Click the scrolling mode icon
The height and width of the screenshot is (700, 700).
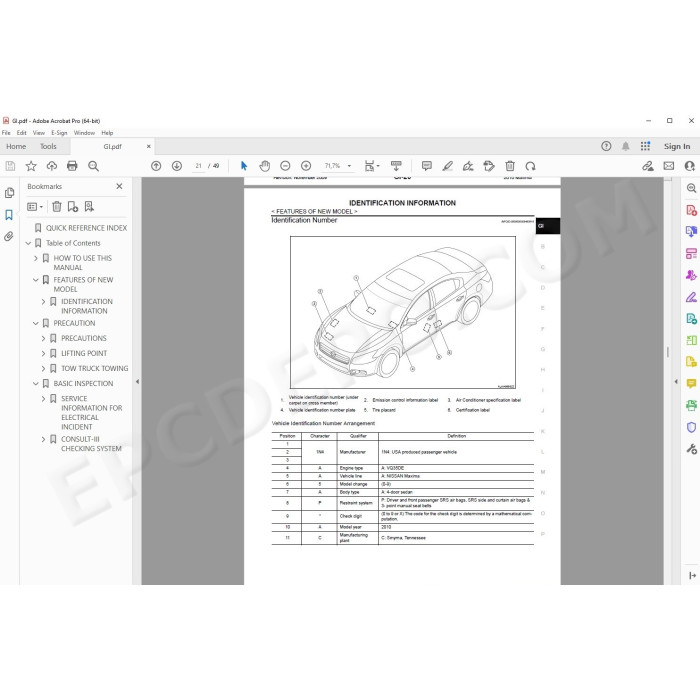396,166
